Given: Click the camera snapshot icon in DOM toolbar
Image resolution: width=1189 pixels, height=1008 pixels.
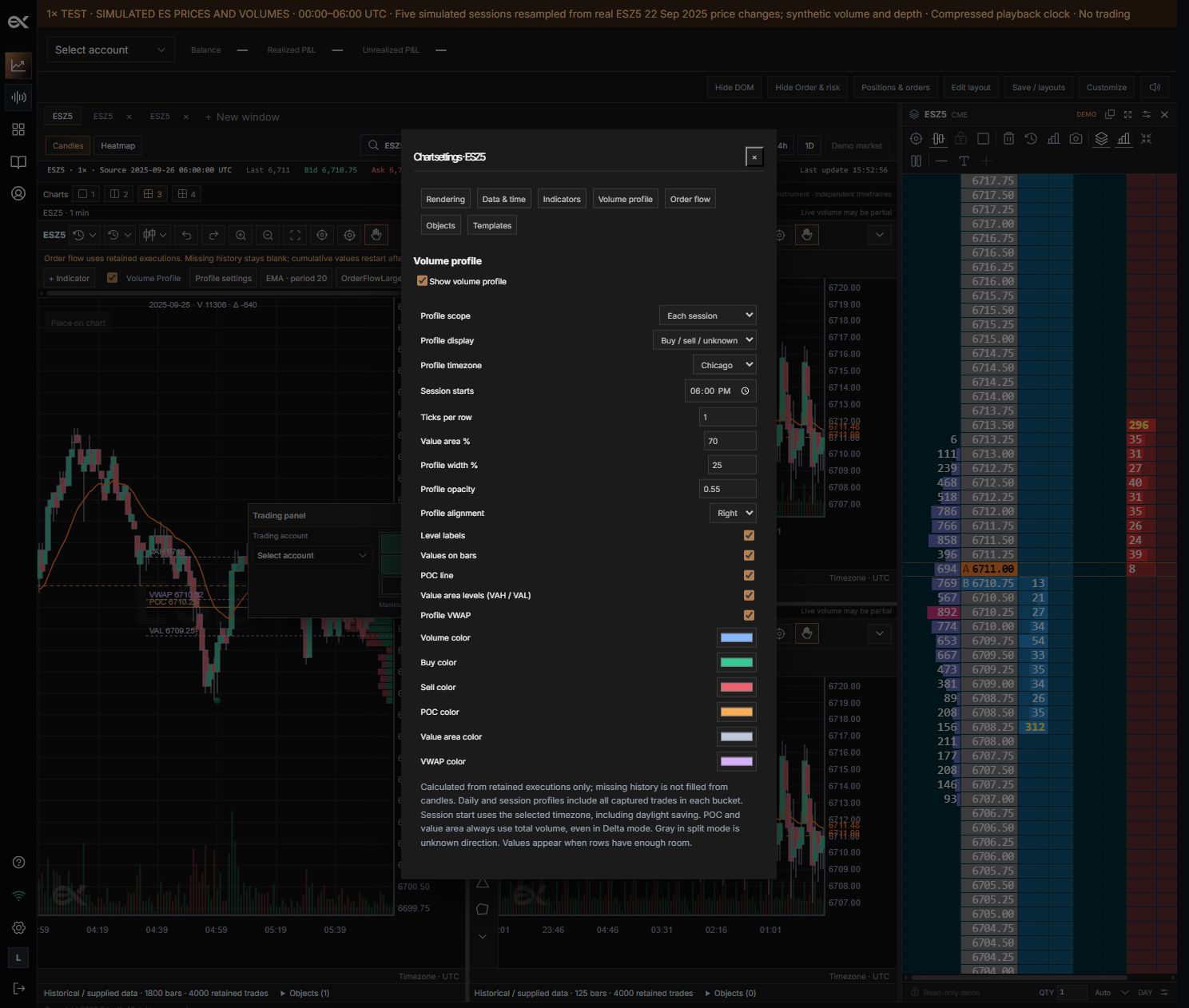Looking at the screenshot, I should 1076,139.
